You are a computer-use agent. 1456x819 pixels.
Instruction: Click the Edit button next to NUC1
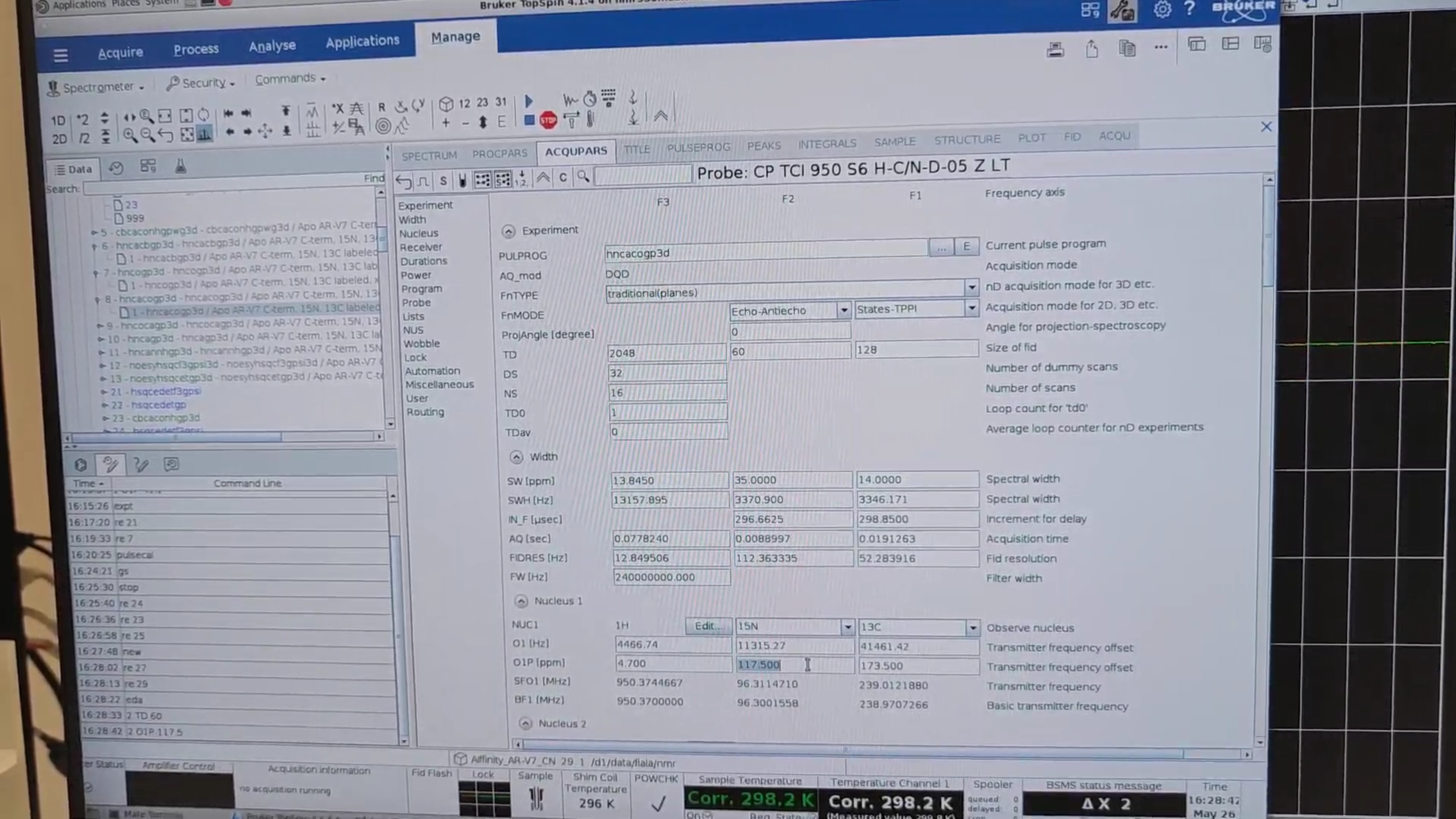click(708, 626)
